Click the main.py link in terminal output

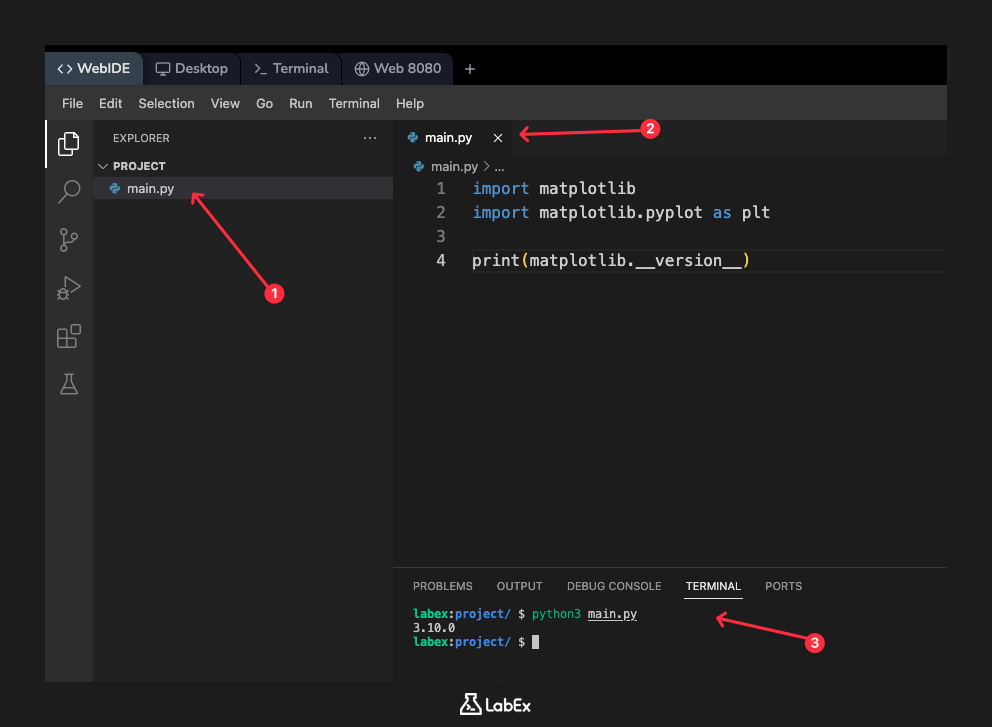pyautogui.click(x=612, y=614)
